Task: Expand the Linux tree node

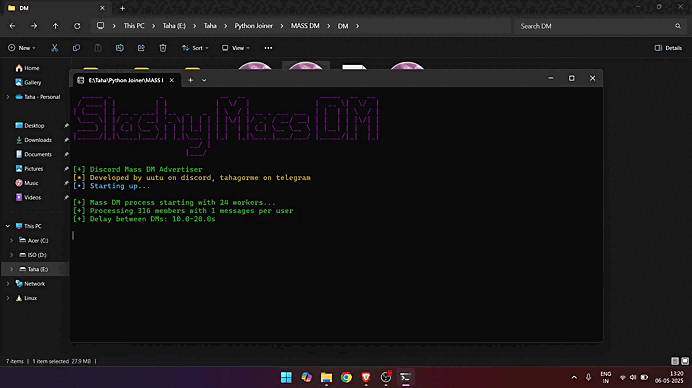Action: [x=8, y=298]
